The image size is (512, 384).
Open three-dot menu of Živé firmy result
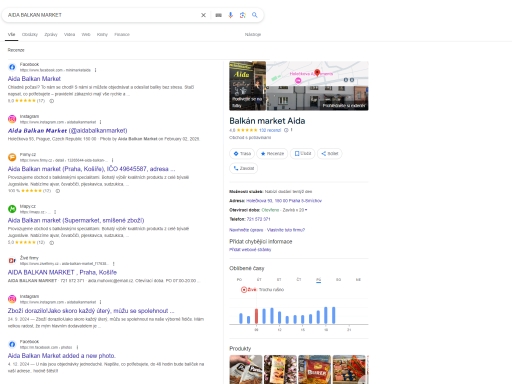[x=114, y=264]
